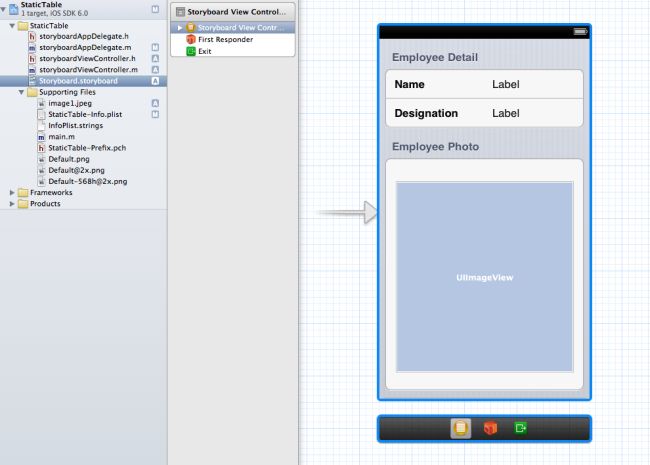Collapse the StaticTable group folder triangle
650x465 pixels.
(x=12, y=26)
